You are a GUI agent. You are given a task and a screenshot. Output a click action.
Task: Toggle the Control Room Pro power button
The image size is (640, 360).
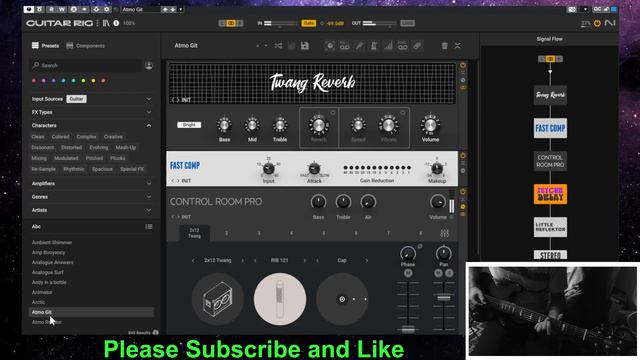click(x=463, y=191)
